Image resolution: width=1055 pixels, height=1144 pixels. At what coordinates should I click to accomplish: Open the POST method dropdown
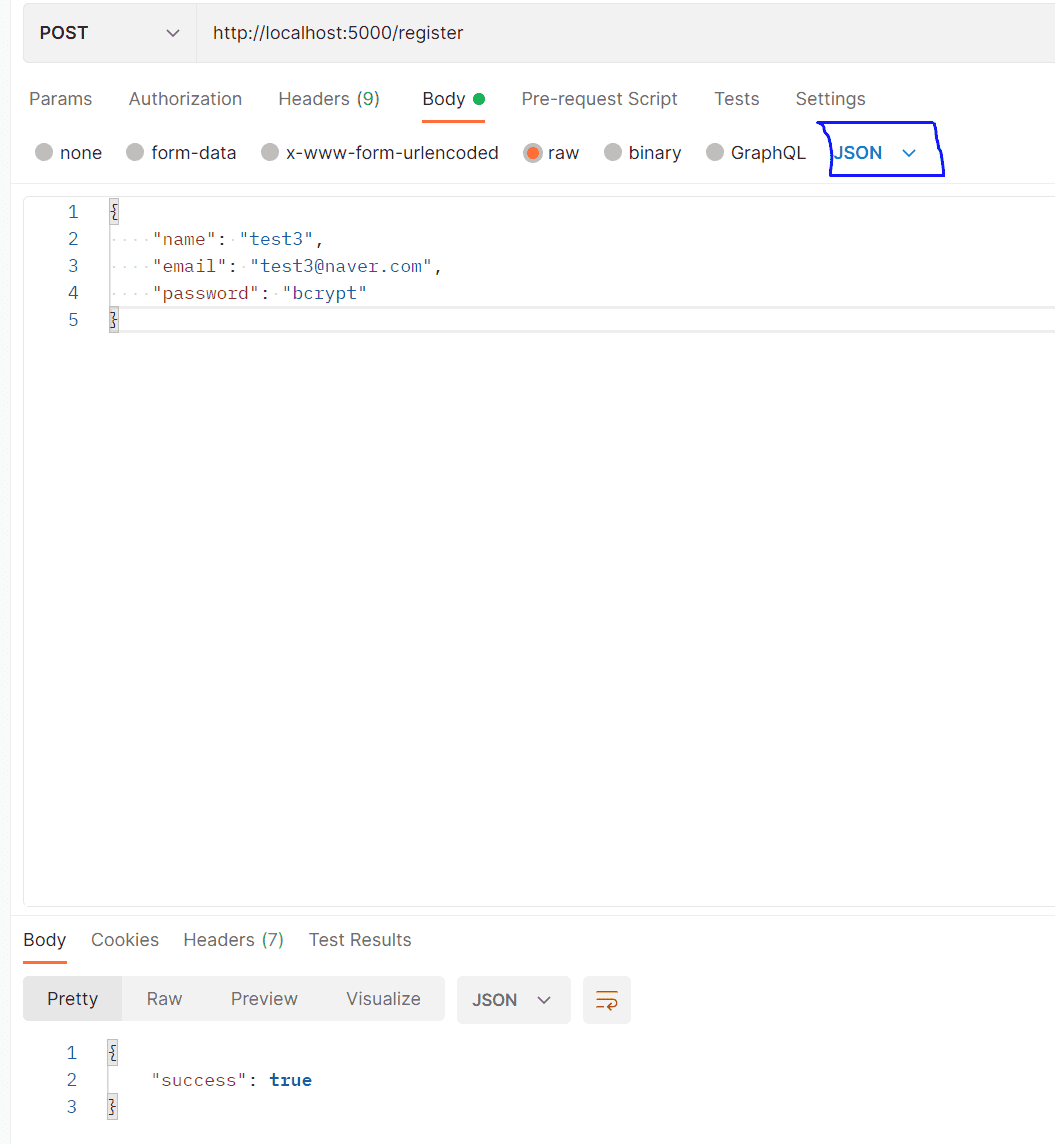pos(109,33)
